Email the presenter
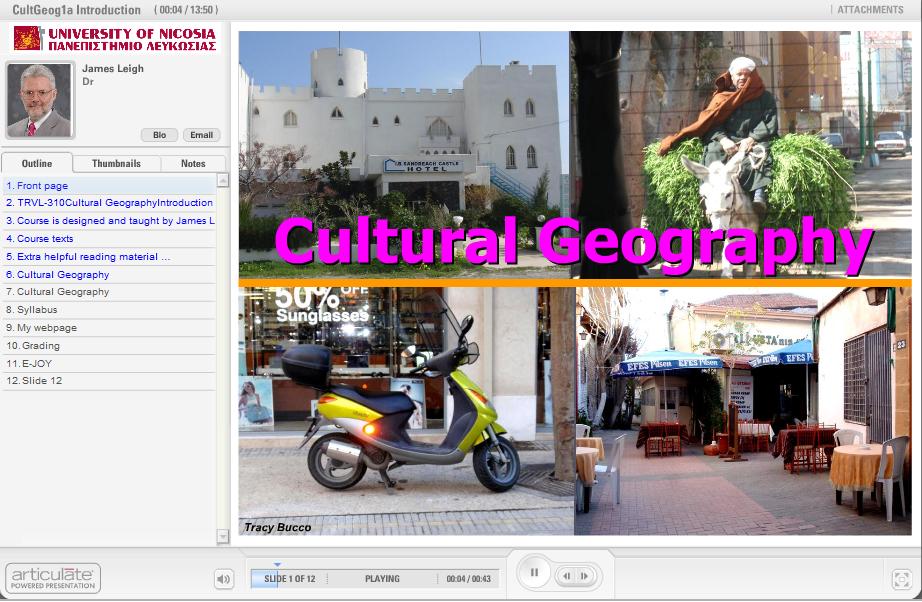 pyautogui.click(x=201, y=135)
